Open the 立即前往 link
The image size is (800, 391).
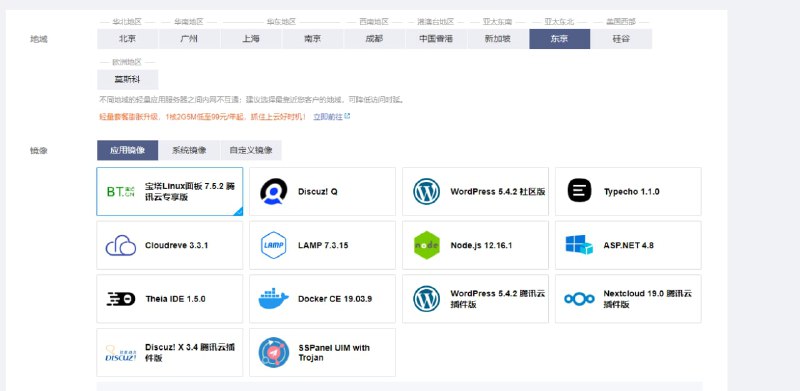pos(328,116)
